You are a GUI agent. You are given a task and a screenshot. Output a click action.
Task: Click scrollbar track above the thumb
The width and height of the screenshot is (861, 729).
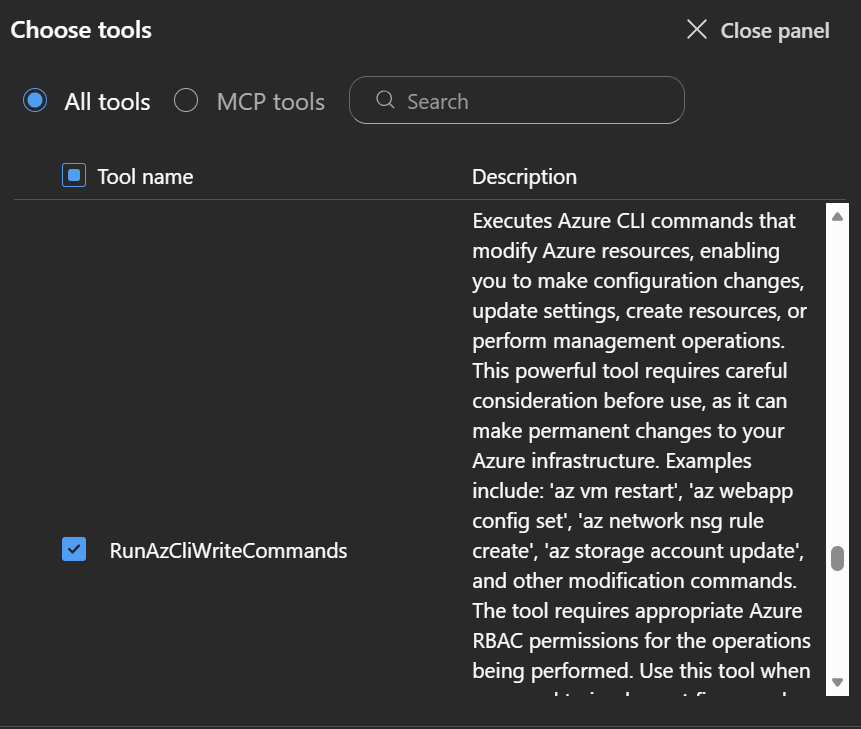(838, 380)
